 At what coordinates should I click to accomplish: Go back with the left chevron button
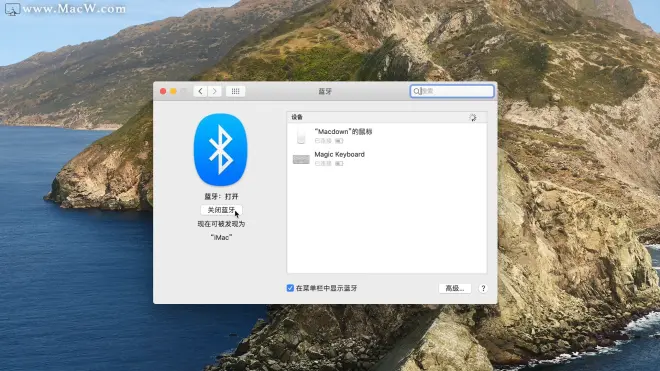[200, 91]
